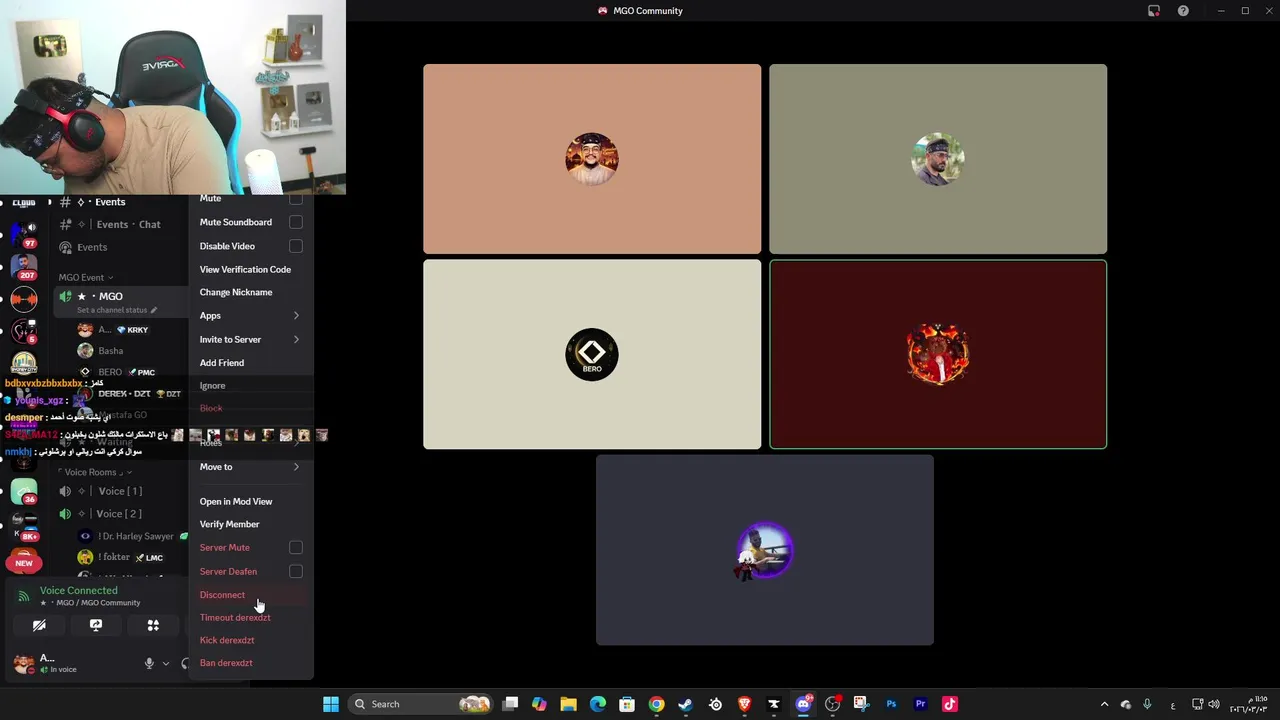
Task: Open Premiere Pro from the taskbar
Action: tap(921, 704)
